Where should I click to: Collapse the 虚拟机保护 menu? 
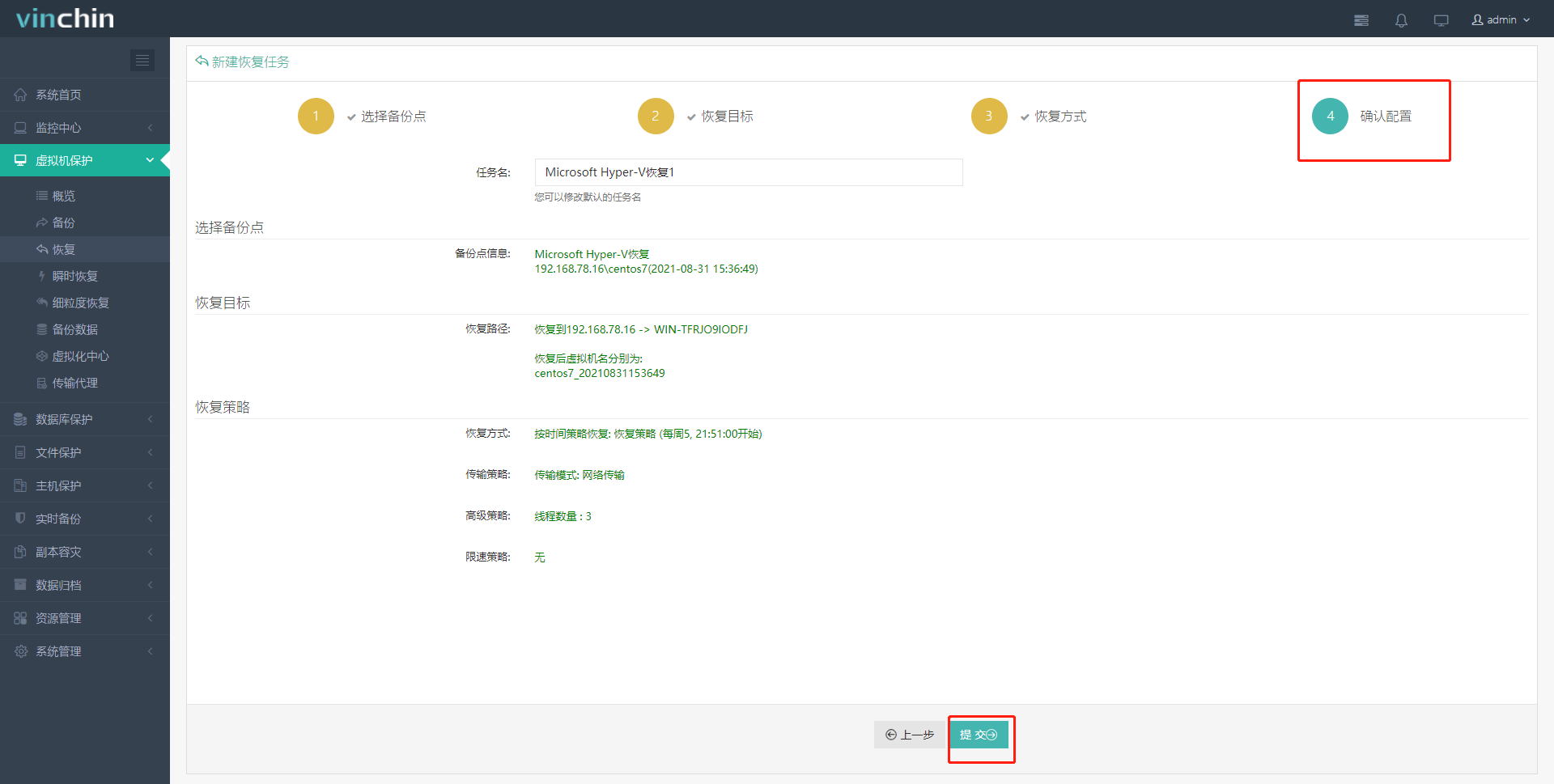click(85, 160)
